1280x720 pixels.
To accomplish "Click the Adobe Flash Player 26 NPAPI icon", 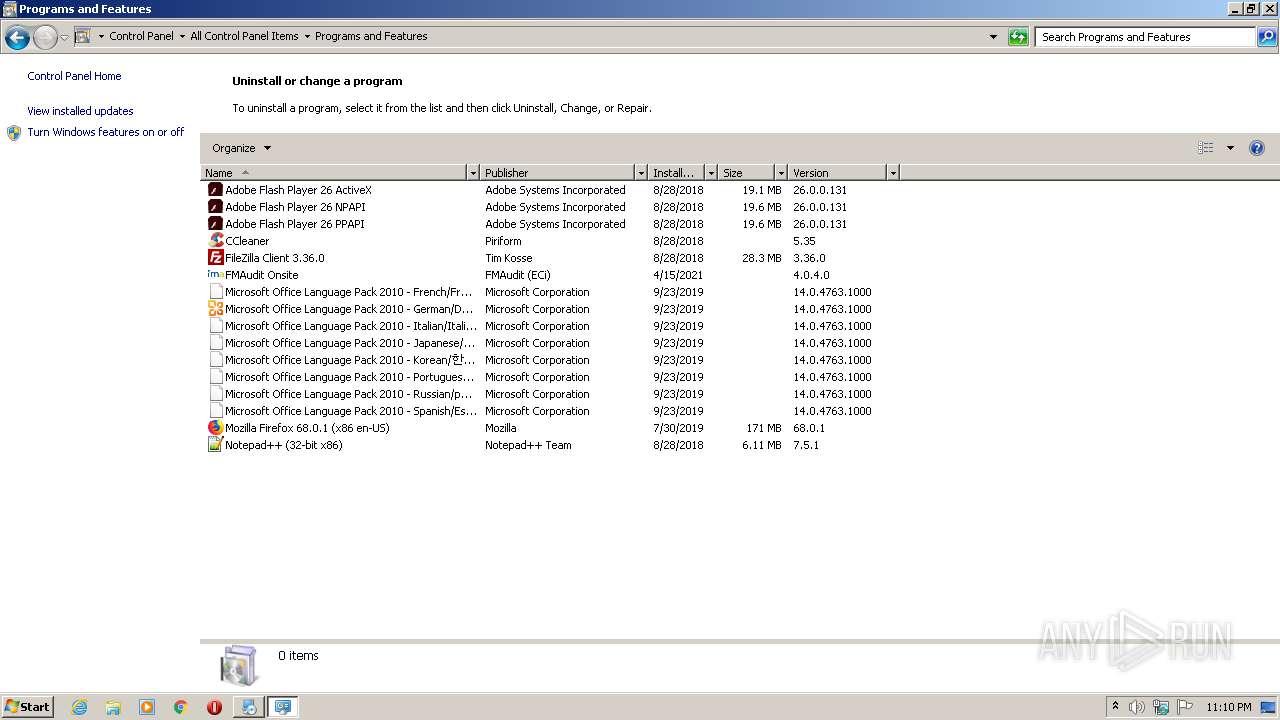I will 215,207.
